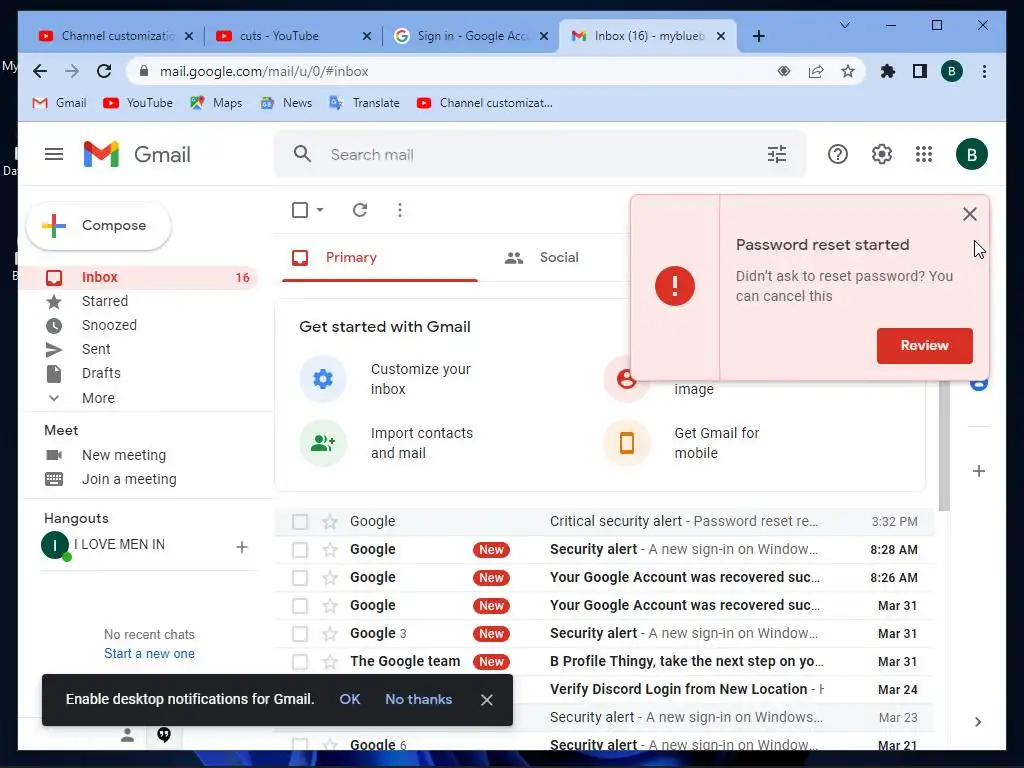
Task: Click the Search mail field
Action: (540, 154)
